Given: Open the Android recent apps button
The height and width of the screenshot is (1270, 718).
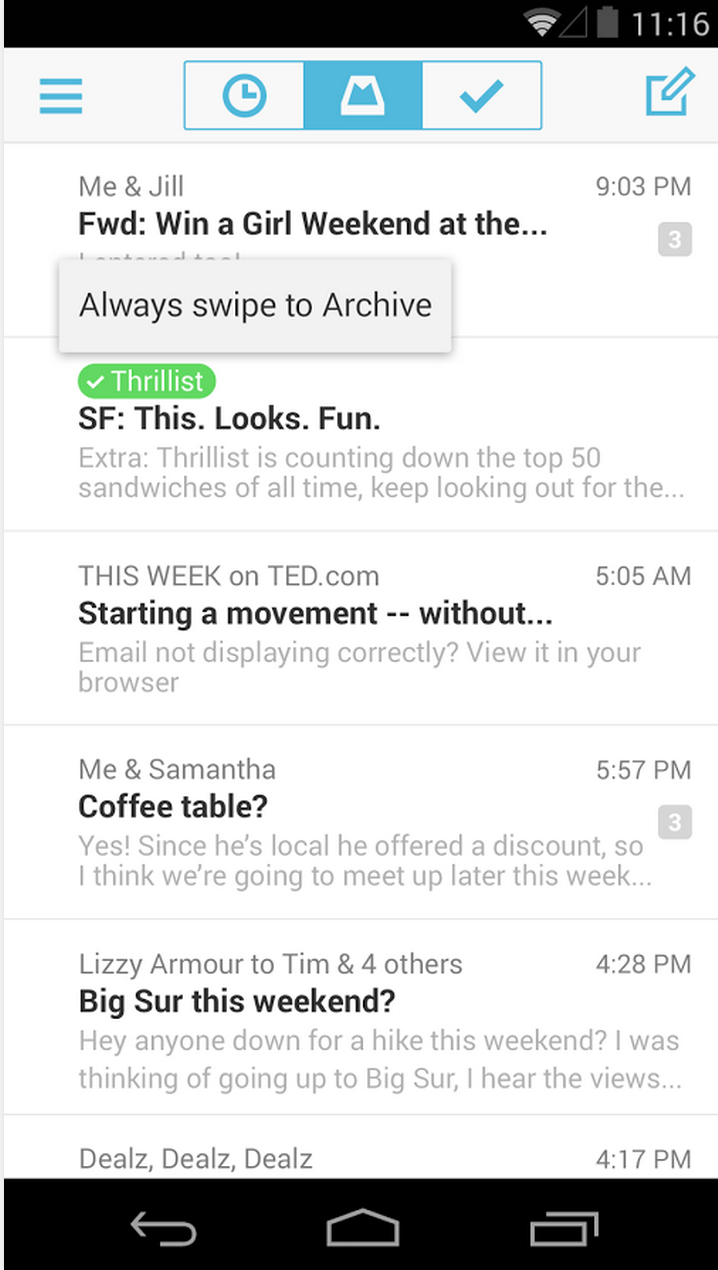Looking at the screenshot, I should [564, 1227].
